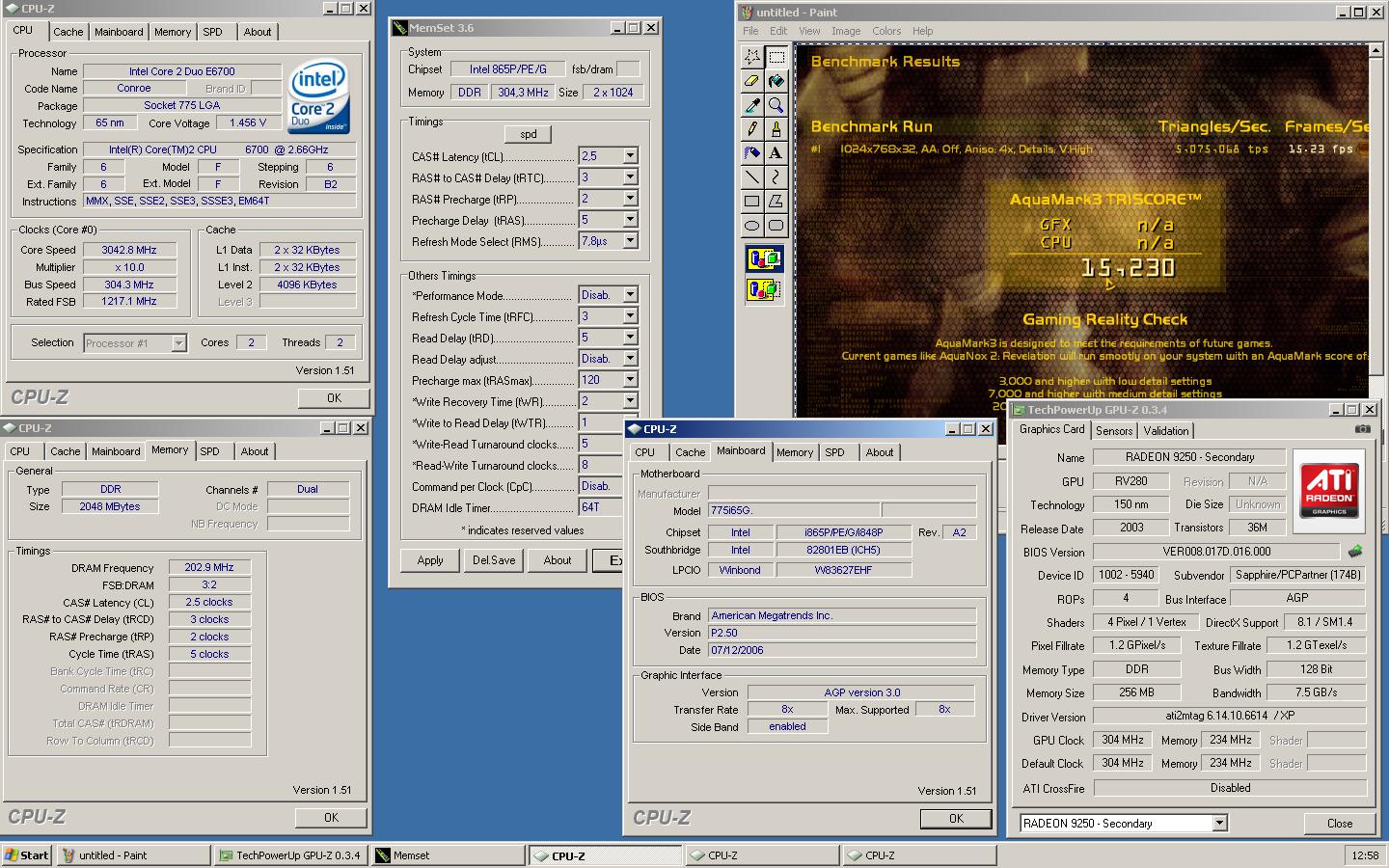The height and width of the screenshot is (868, 1389).
Task: Click OK in the CPU-Z Memory window
Action: [331, 817]
